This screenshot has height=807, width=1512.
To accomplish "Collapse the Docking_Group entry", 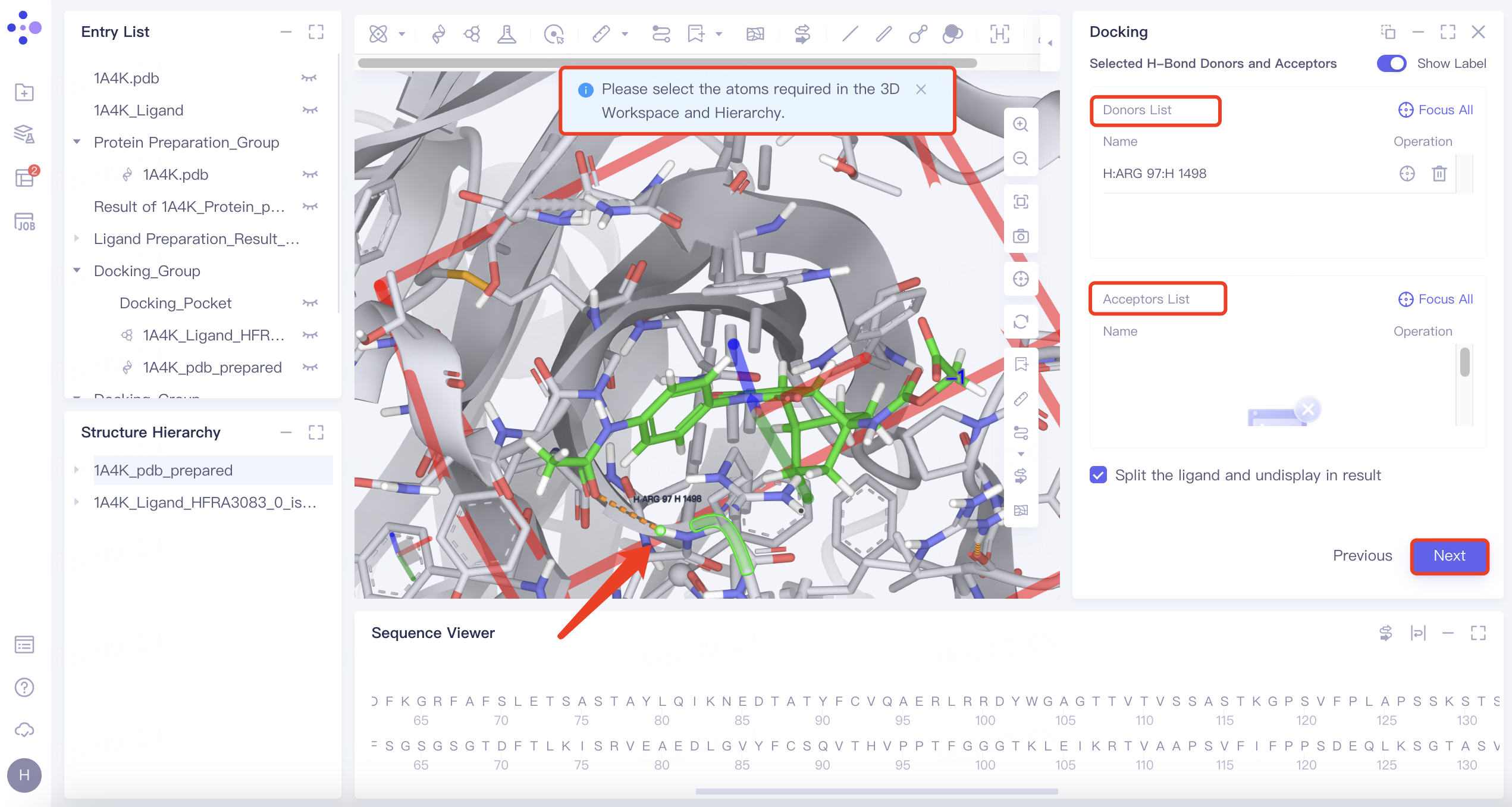I will point(77,270).
